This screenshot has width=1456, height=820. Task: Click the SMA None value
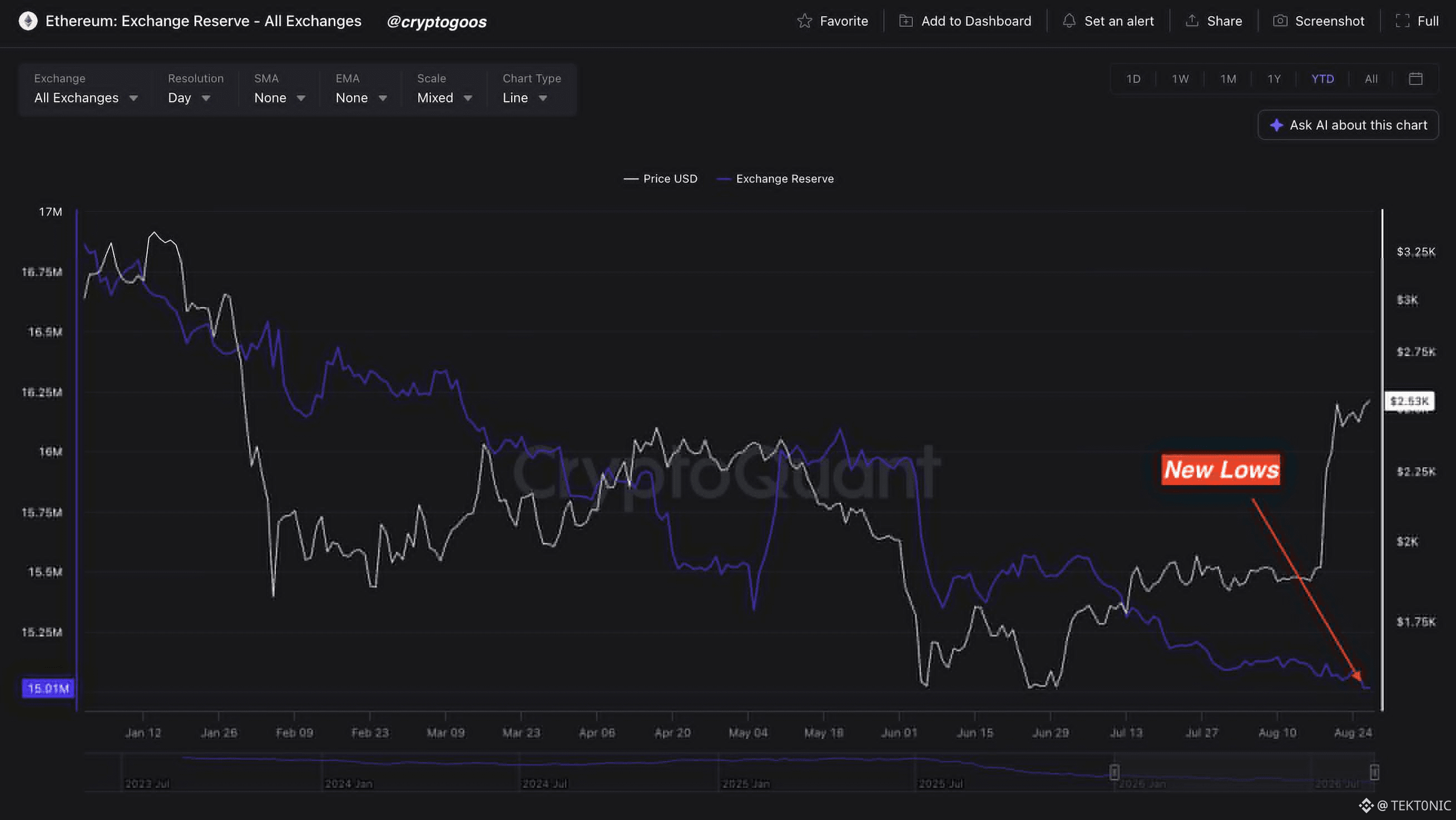[x=270, y=98]
